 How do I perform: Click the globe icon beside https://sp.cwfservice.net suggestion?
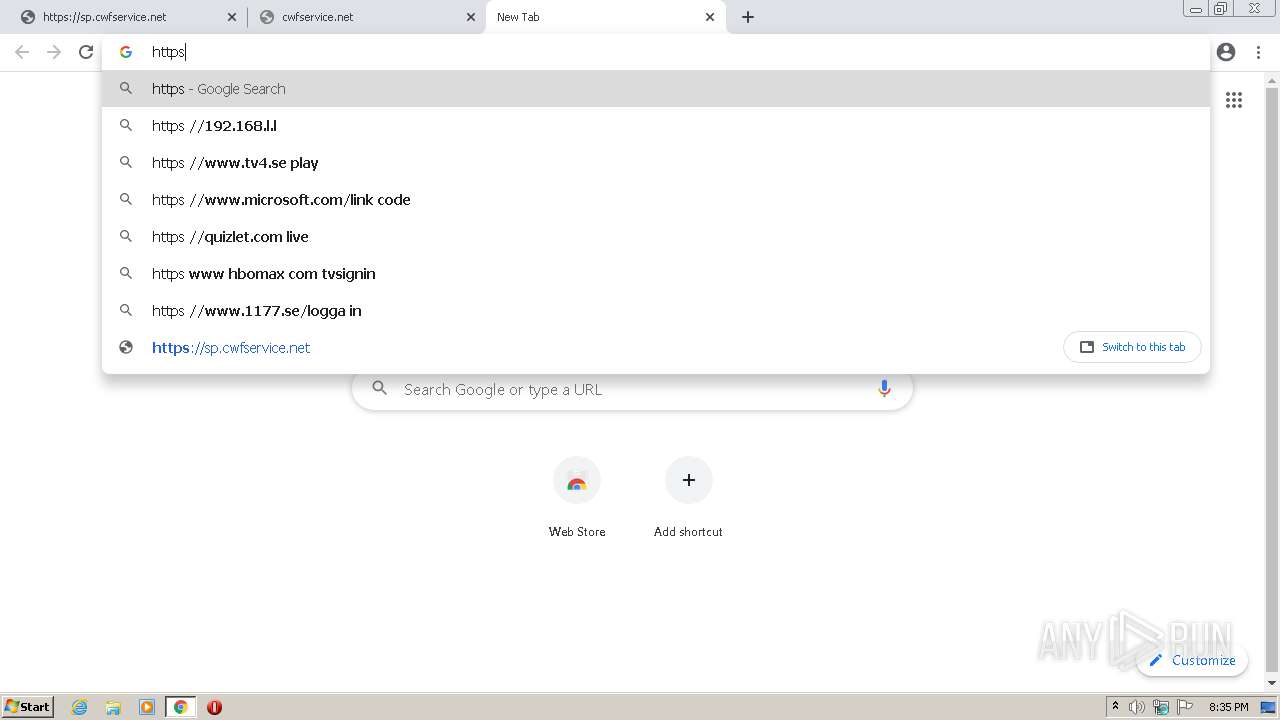[x=126, y=348]
